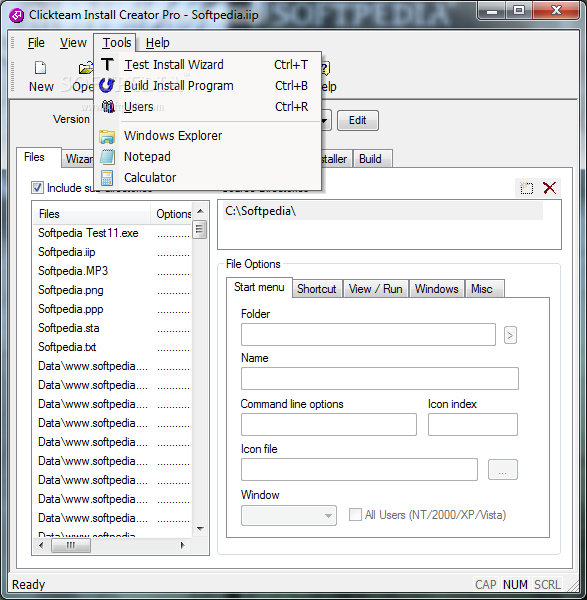Open the File menu
The image size is (587, 600).
point(36,43)
